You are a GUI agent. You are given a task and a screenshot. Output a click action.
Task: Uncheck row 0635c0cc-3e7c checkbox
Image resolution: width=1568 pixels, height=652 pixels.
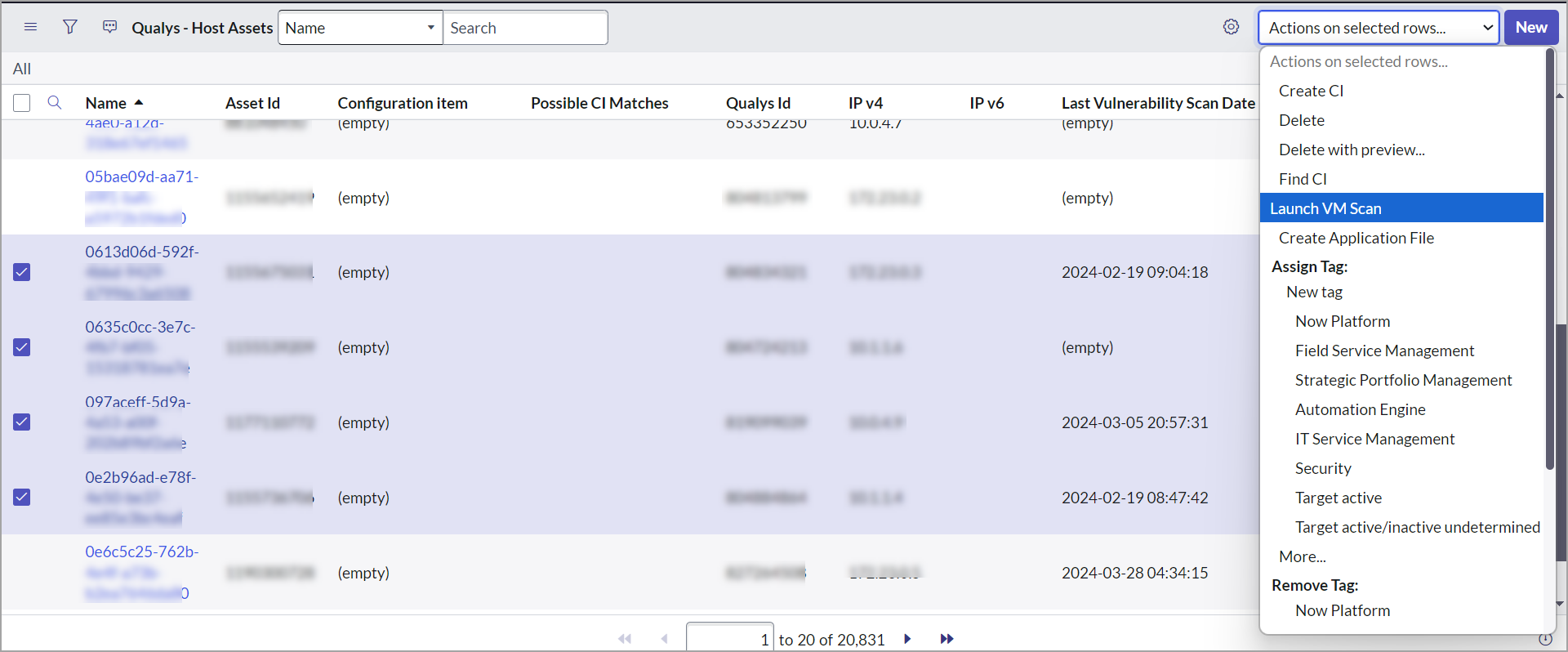pyautogui.click(x=22, y=347)
